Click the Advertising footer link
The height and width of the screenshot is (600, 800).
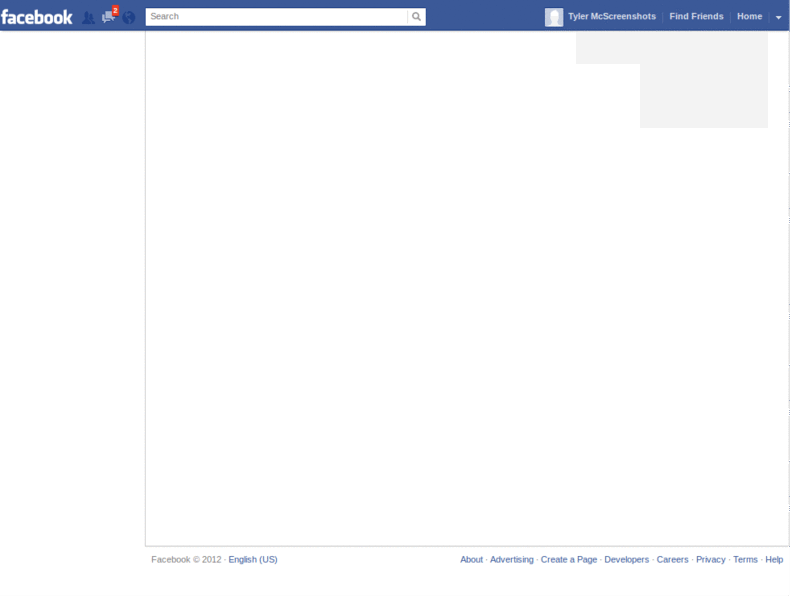[x=512, y=559]
